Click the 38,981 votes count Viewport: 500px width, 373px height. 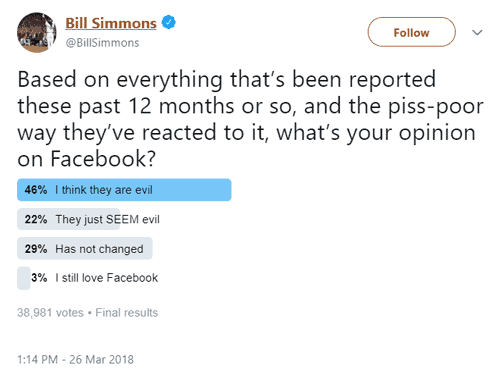50,313
